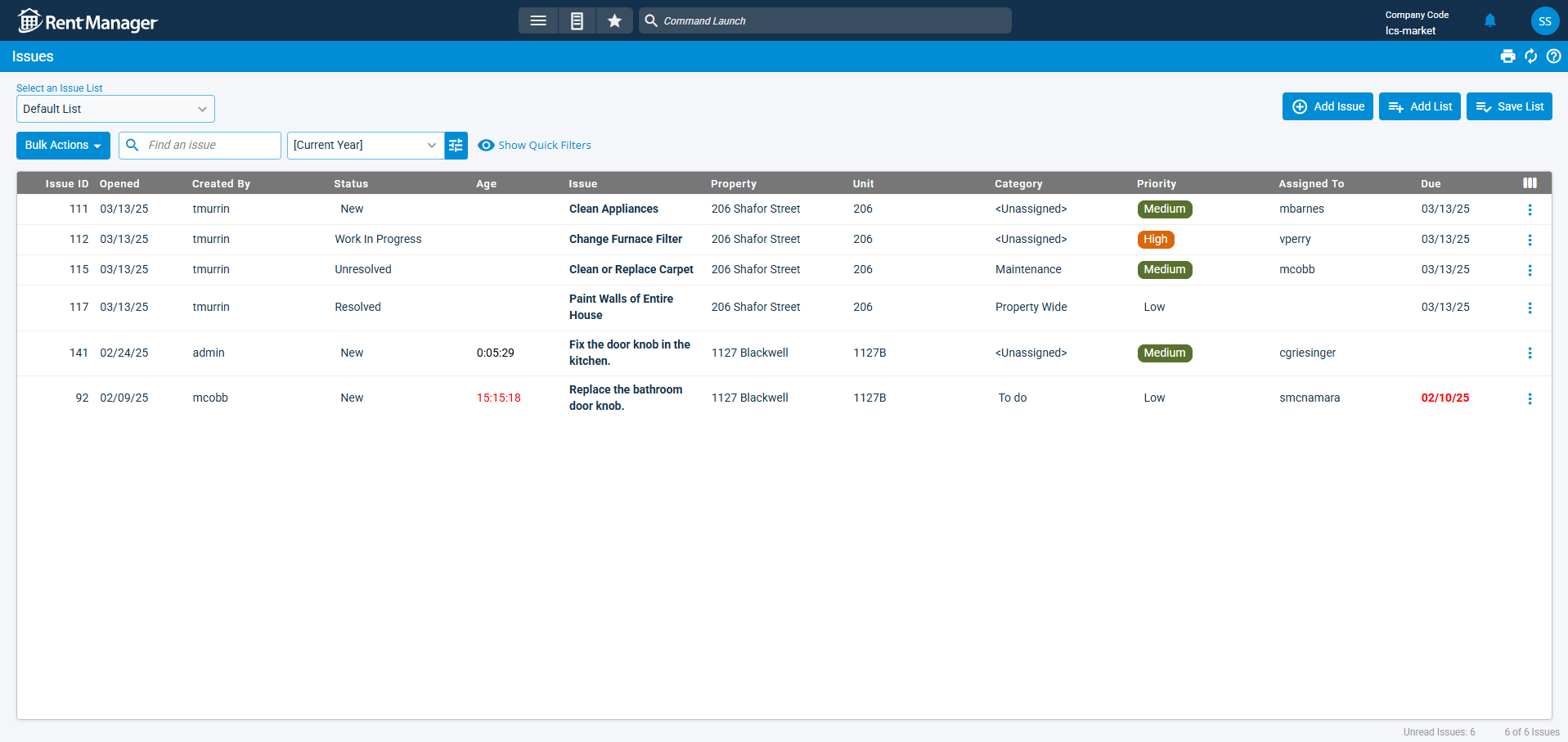Click the Add Issue button
This screenshot has width=1568, height=742.
tap(1328, 106)
